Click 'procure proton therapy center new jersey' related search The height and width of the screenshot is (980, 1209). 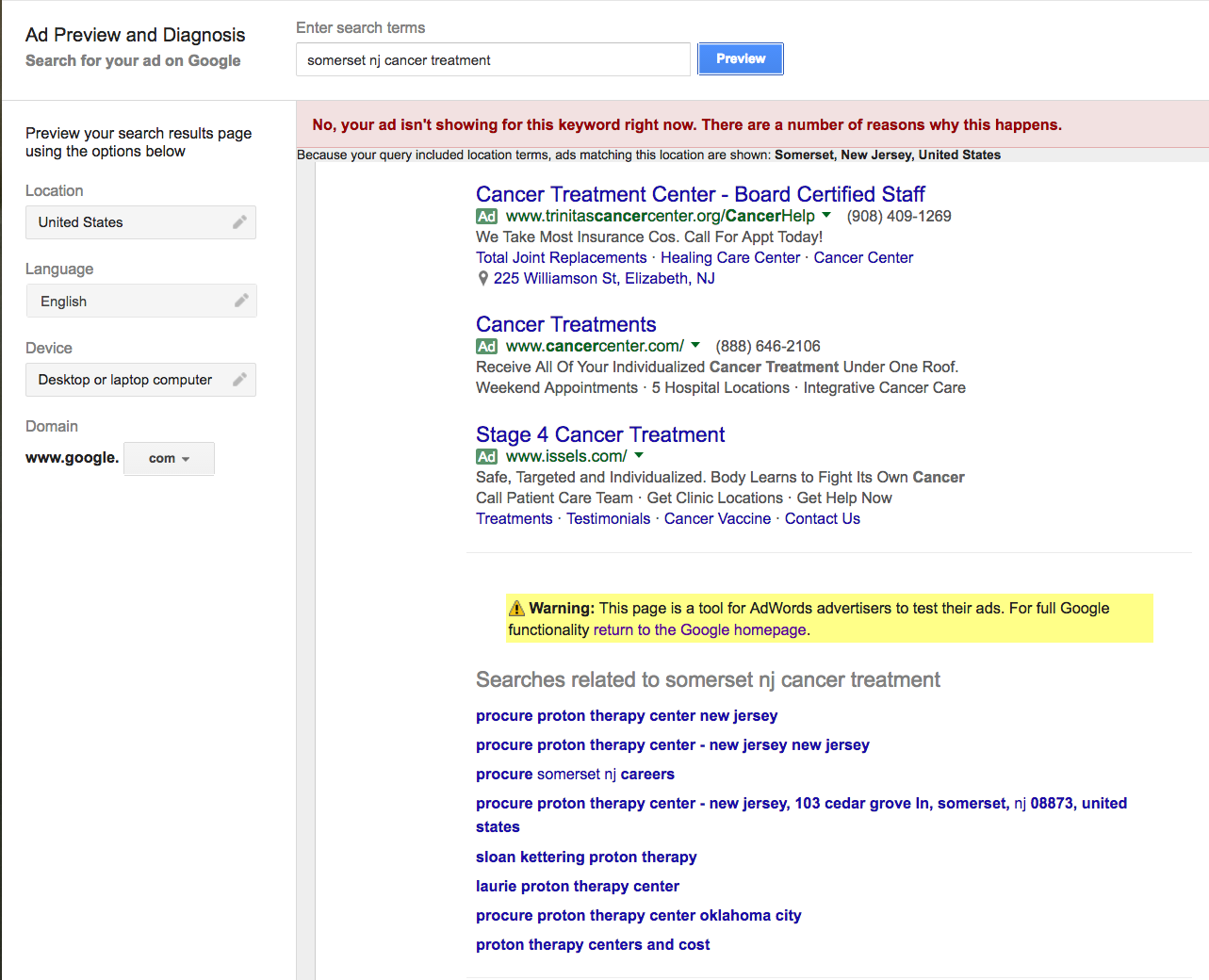click(627, 715)
